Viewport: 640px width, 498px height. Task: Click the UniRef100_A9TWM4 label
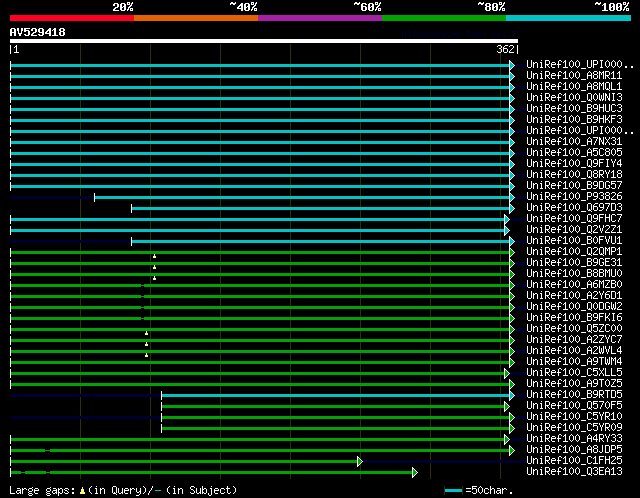574,362
